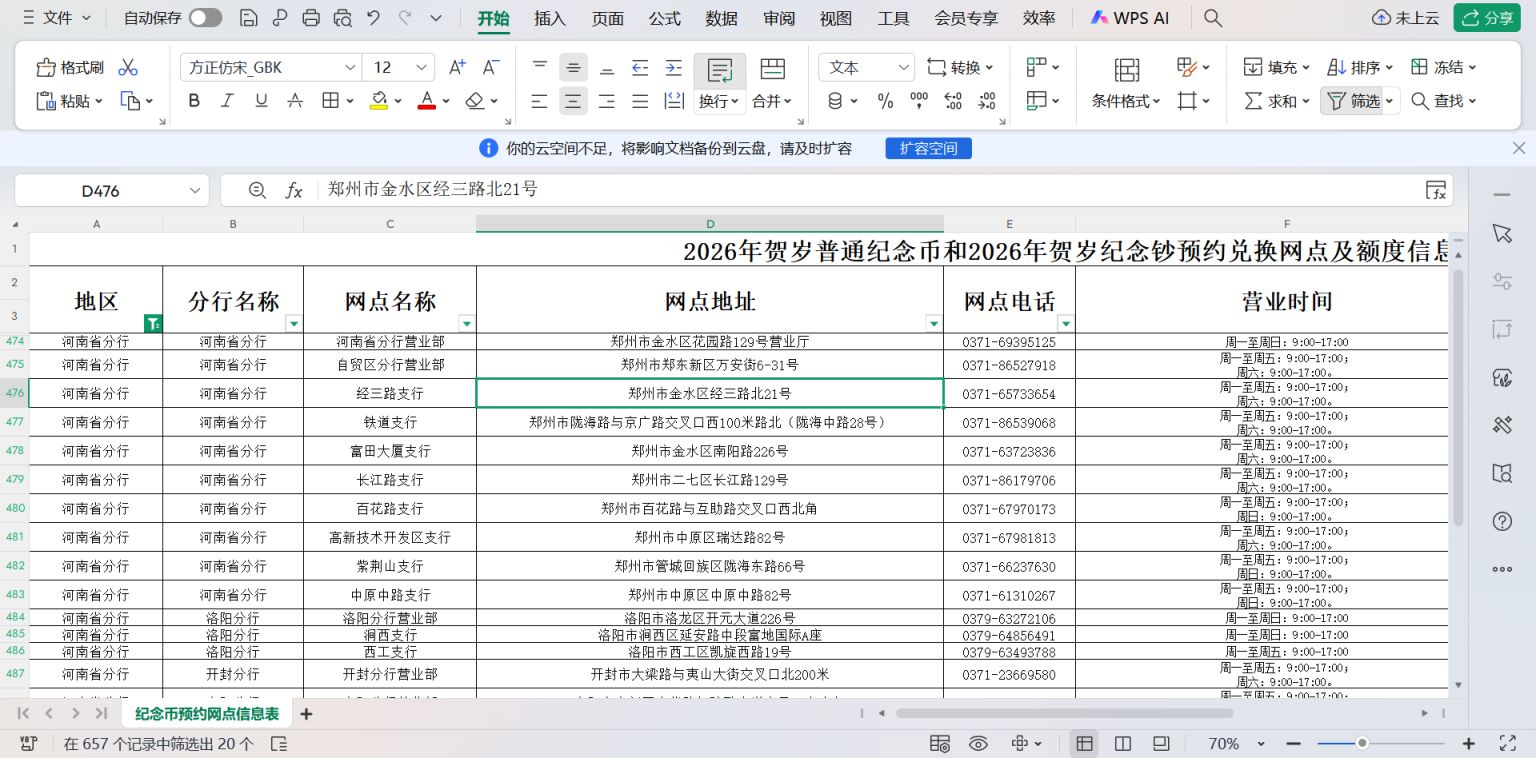Image resolution: width=1536 pixels, height=758 pixels.
Task: Open the 文件 menu
Action: click(56, 18)
